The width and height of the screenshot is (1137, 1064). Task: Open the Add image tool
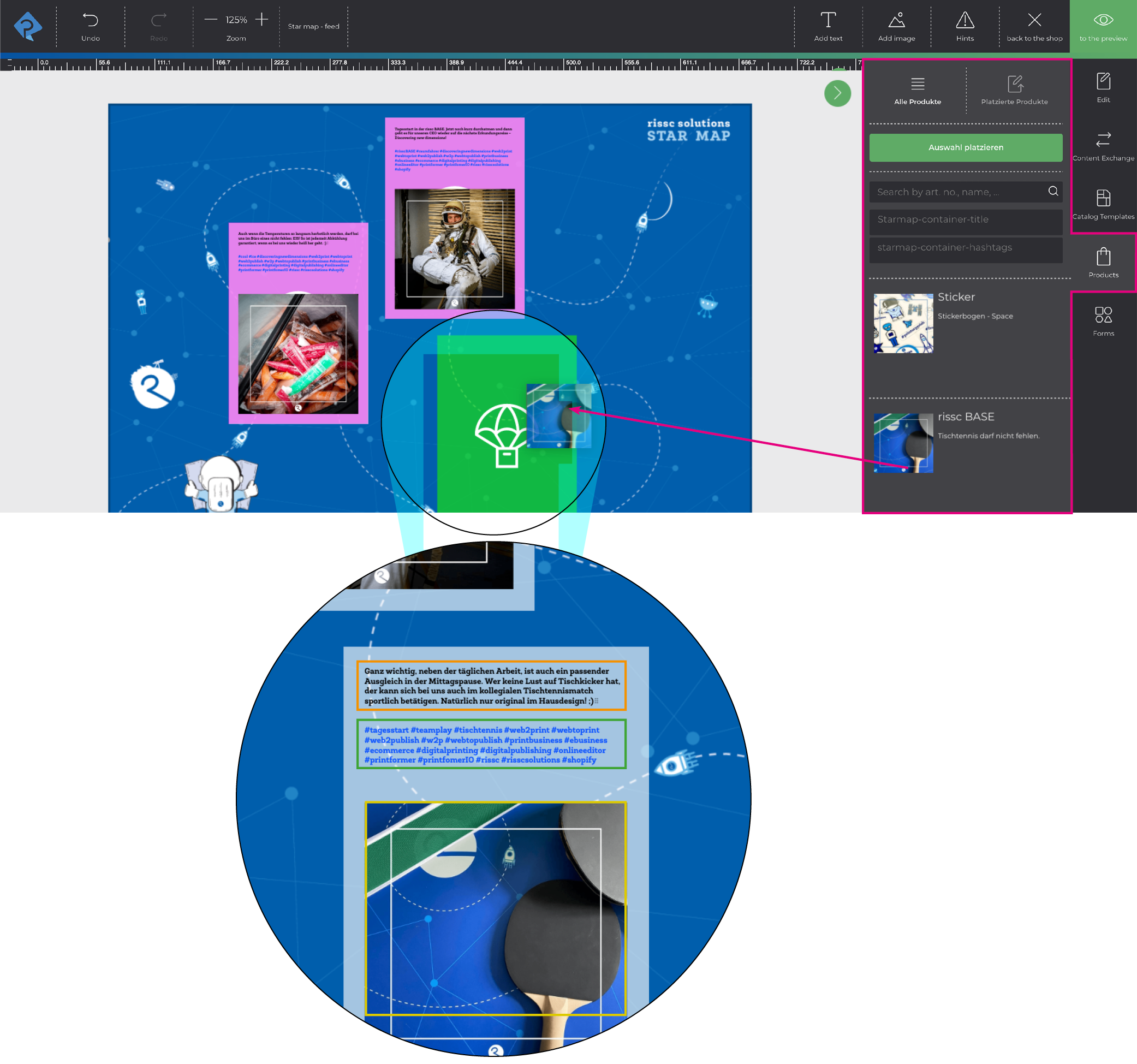(x=896, y=26)
